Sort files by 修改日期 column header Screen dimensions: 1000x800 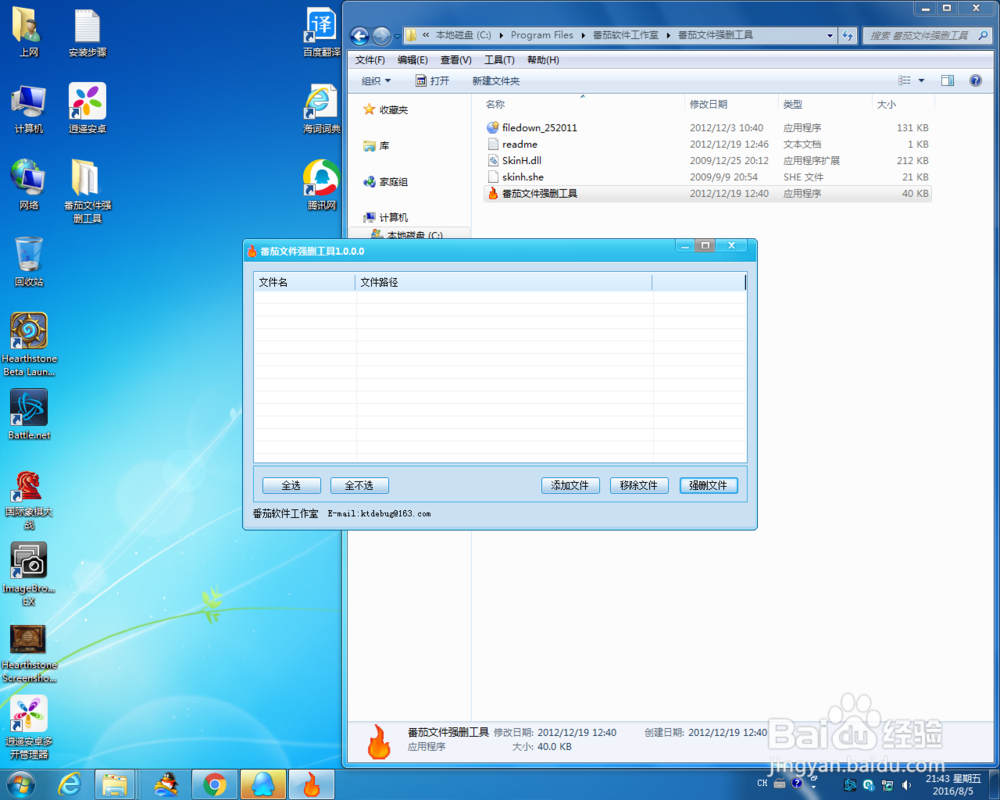click(x=731, y=104)
